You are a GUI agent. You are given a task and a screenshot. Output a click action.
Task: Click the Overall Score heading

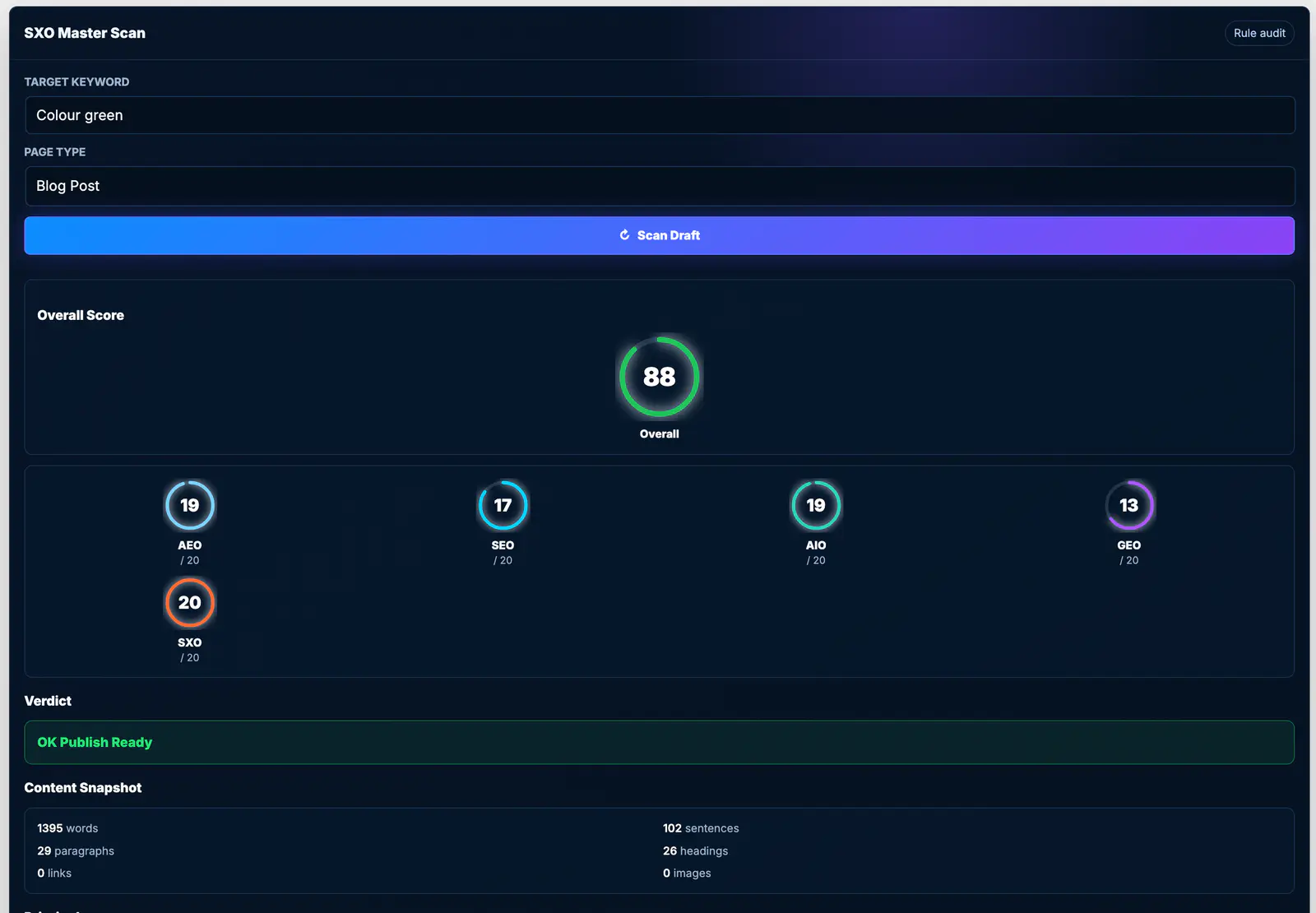(81, 315)
